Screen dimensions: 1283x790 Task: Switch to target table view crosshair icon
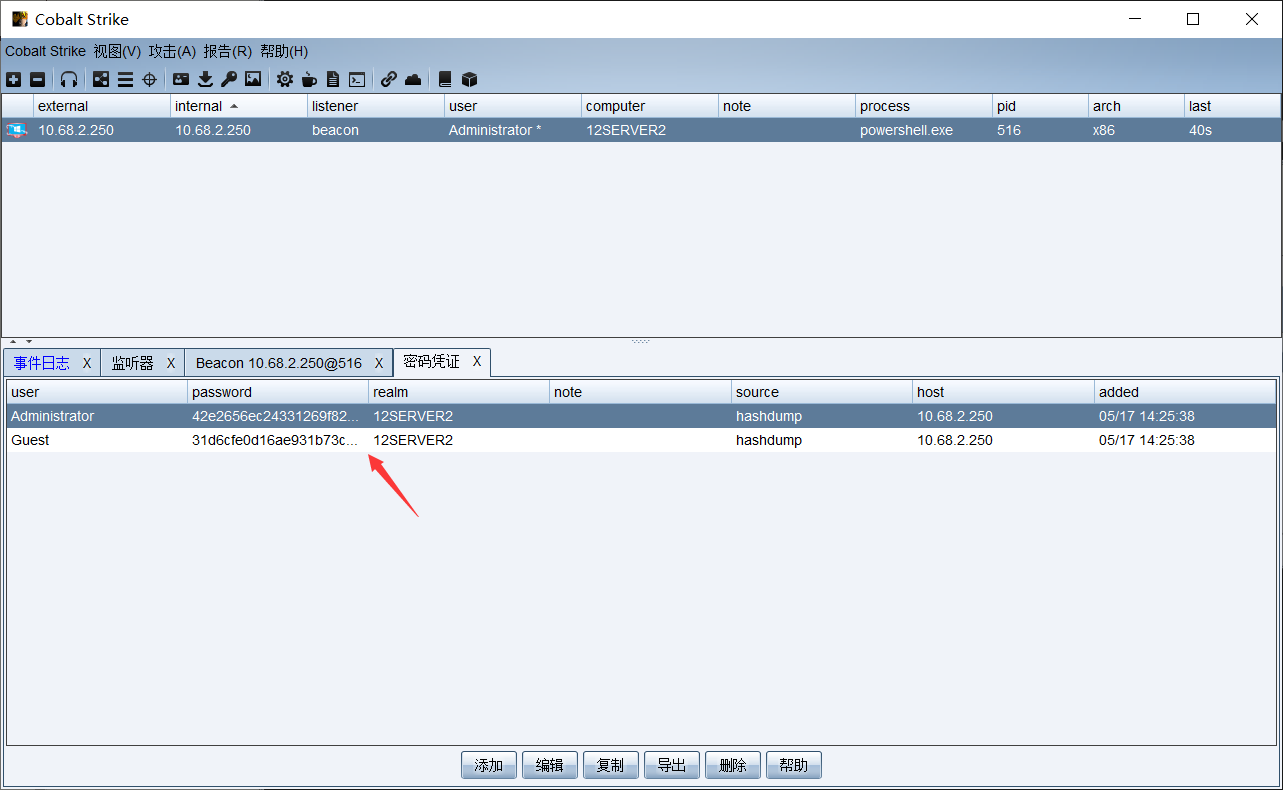[x=149, y=79]
